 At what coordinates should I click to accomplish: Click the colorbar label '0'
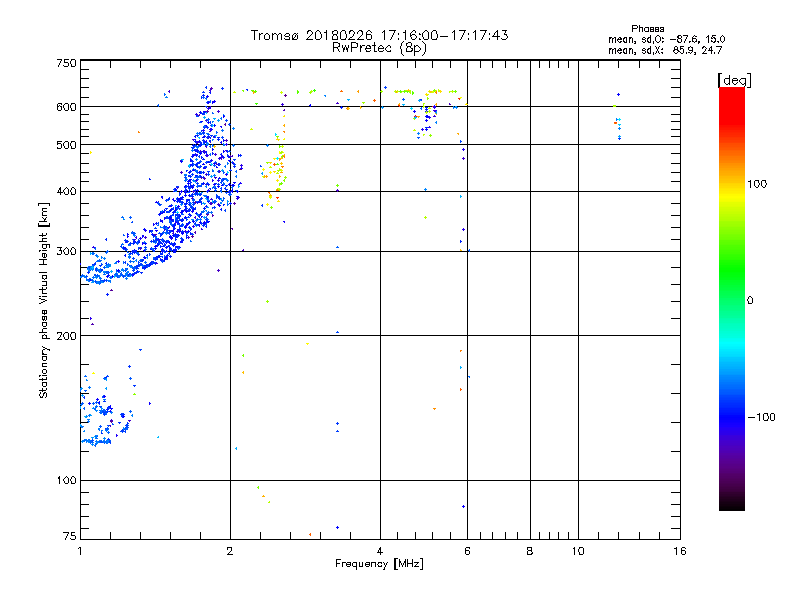[749, 300]
